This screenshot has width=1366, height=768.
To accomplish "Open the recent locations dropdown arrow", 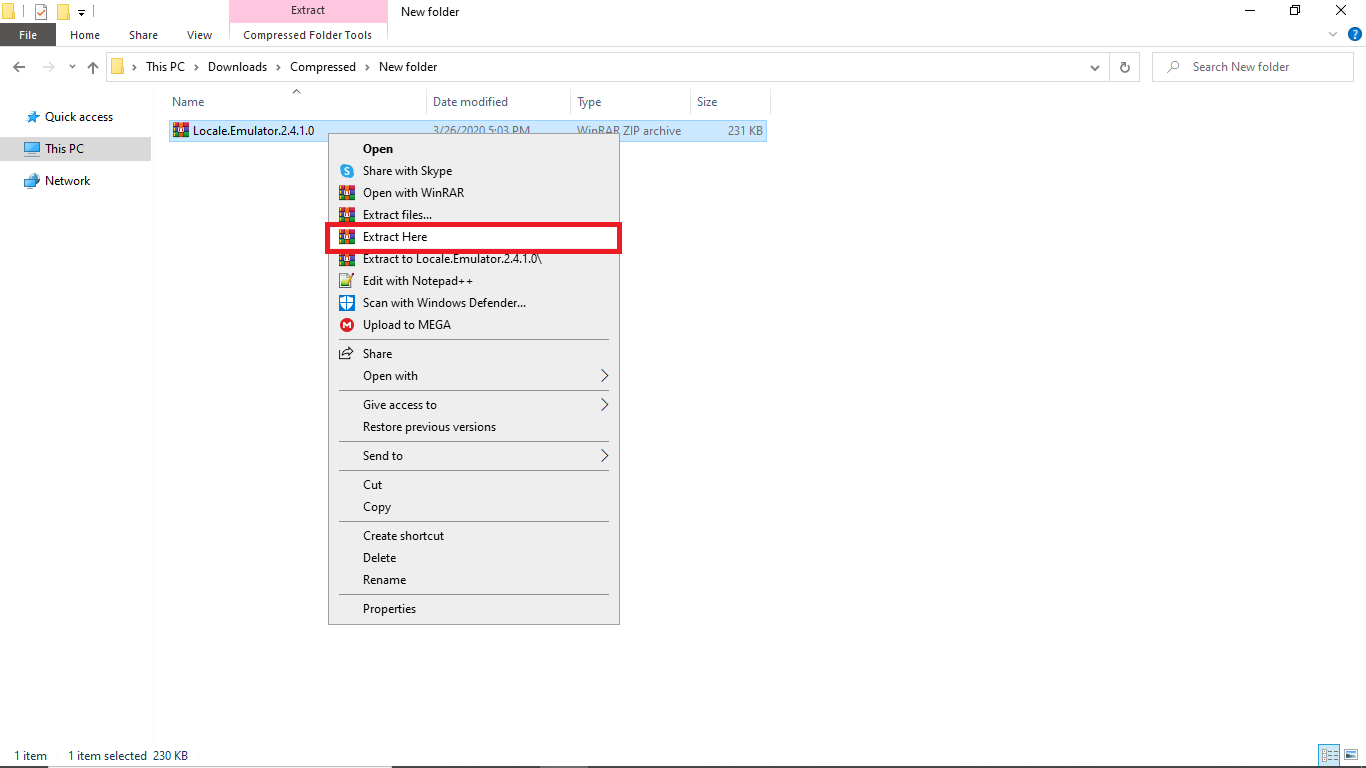I will (x=72, y=67).
